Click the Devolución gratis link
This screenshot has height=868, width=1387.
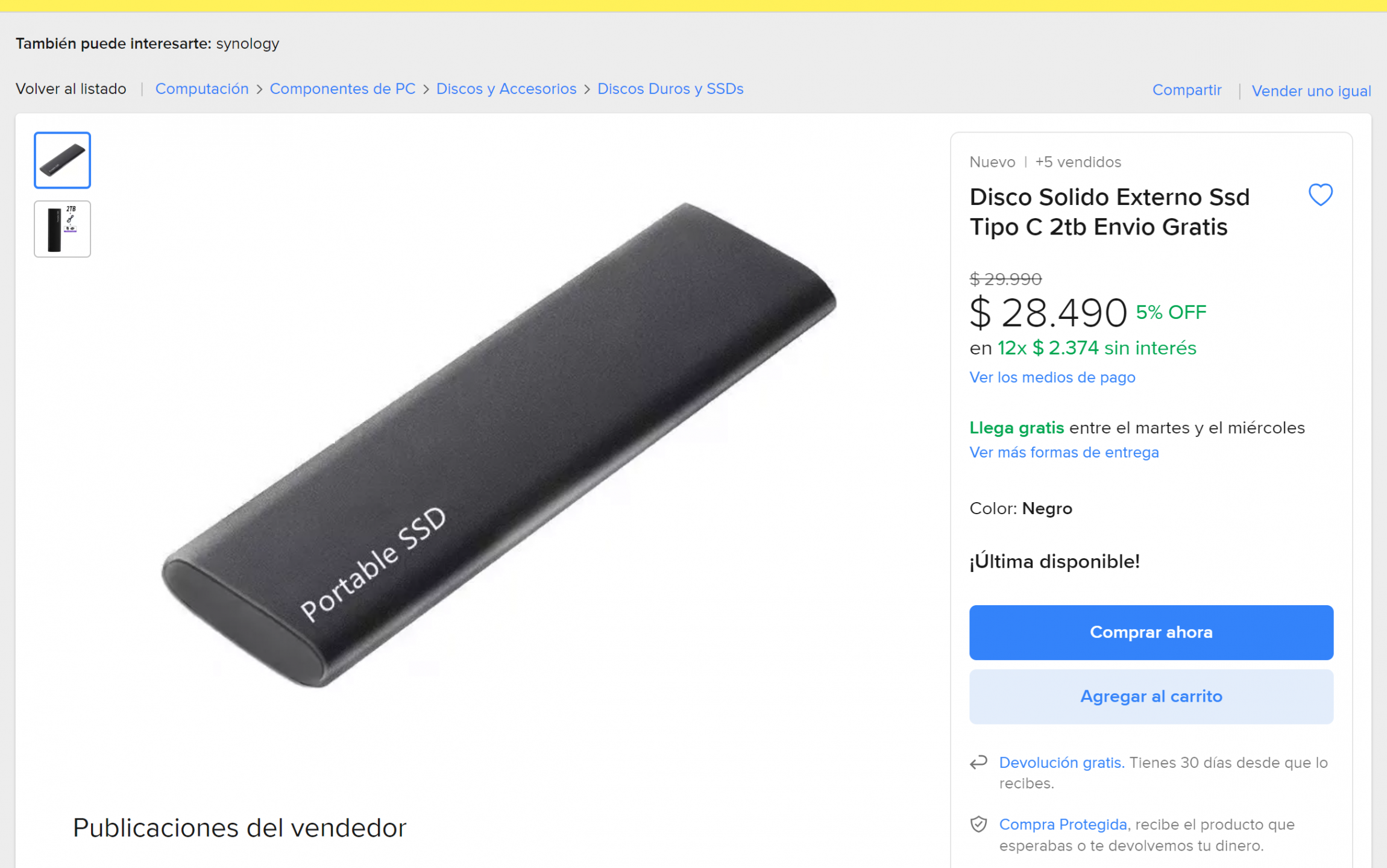click(x=1061, y=763)
